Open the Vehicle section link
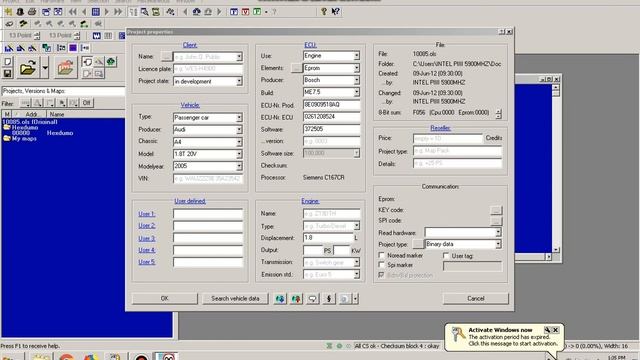This screenshot has width=640, height=360. point(190,105)
